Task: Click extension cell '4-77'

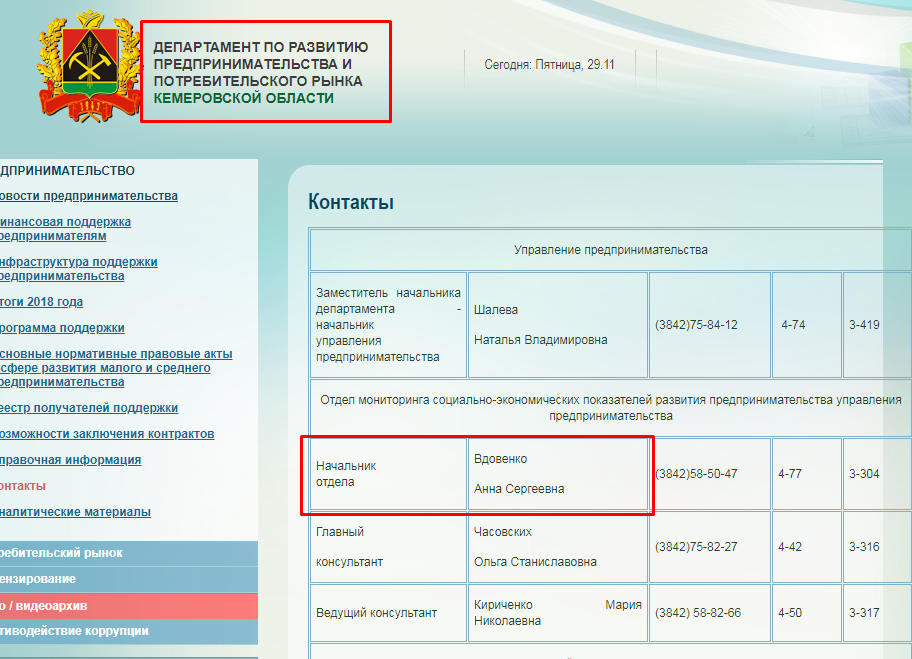Action: 807,473
